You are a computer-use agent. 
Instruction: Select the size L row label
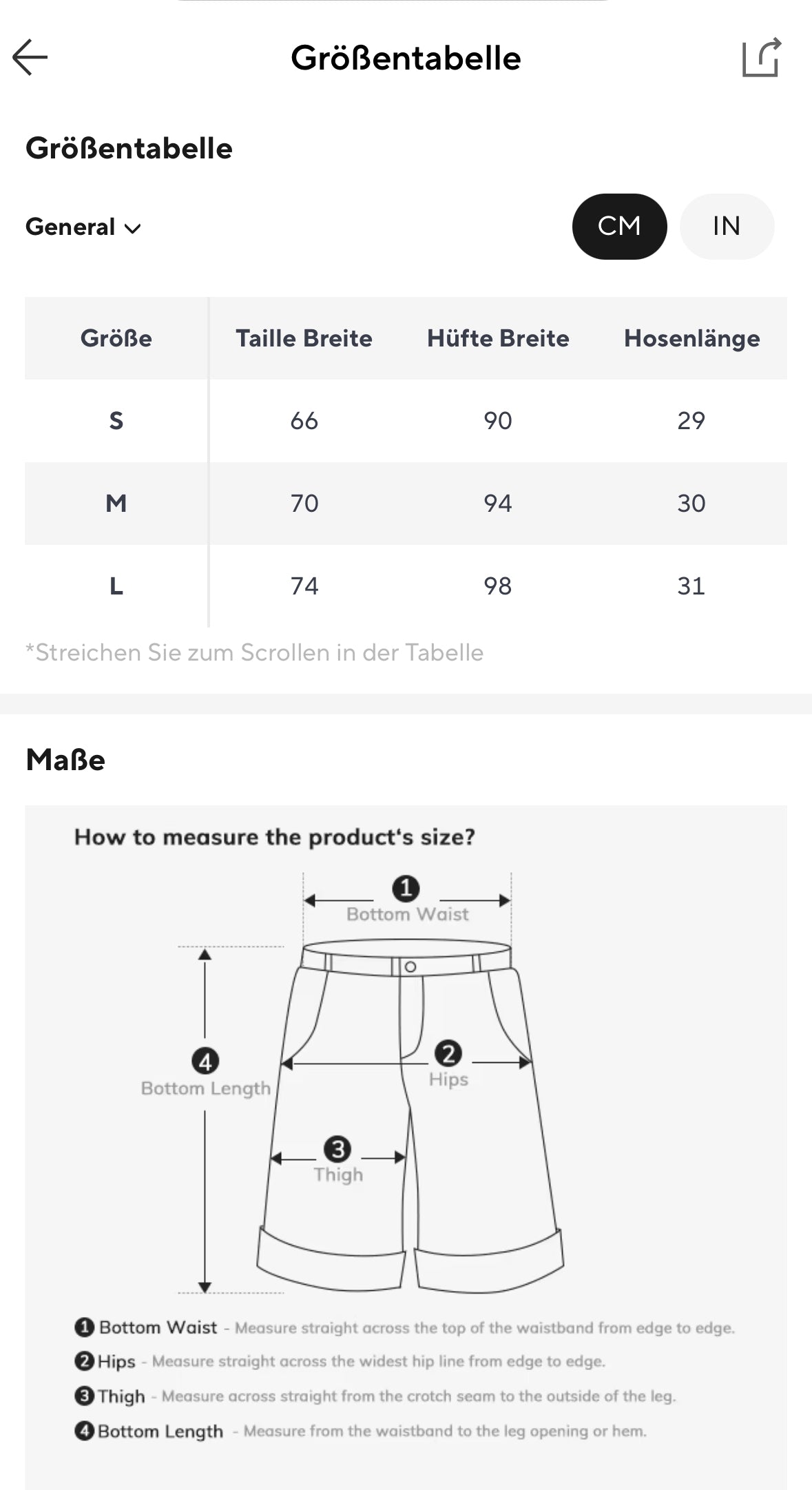point(116,586)
